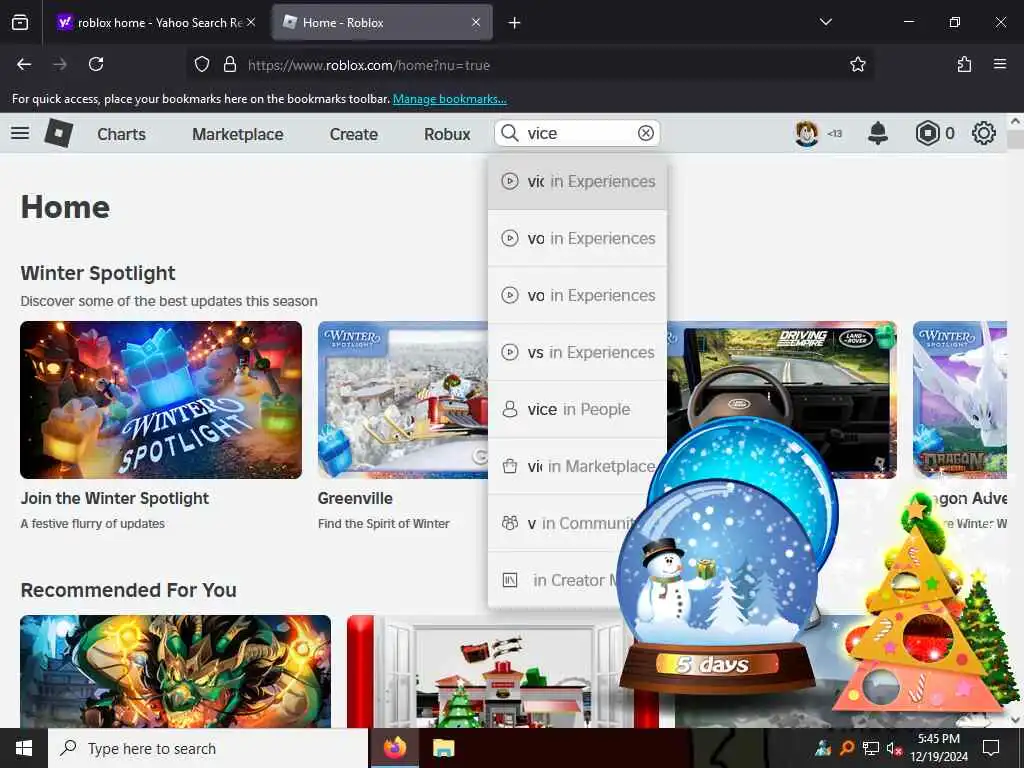The image size is (1024, 768).
Task: Switch to the roblox home Yahoo tab
Action: [156, 23]
